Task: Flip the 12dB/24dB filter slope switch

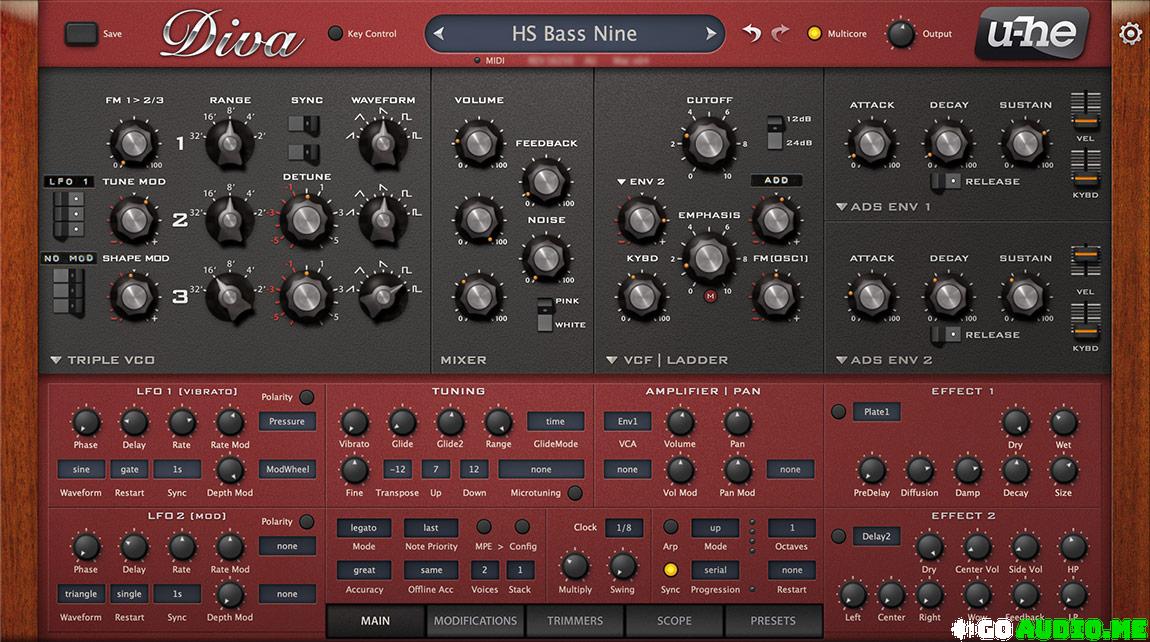Action: pos(774,131)
